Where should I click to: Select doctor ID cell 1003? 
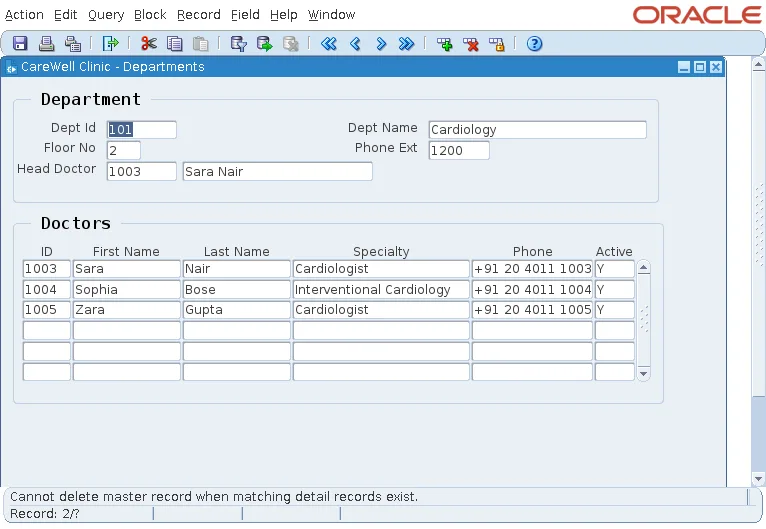(47, 269)
